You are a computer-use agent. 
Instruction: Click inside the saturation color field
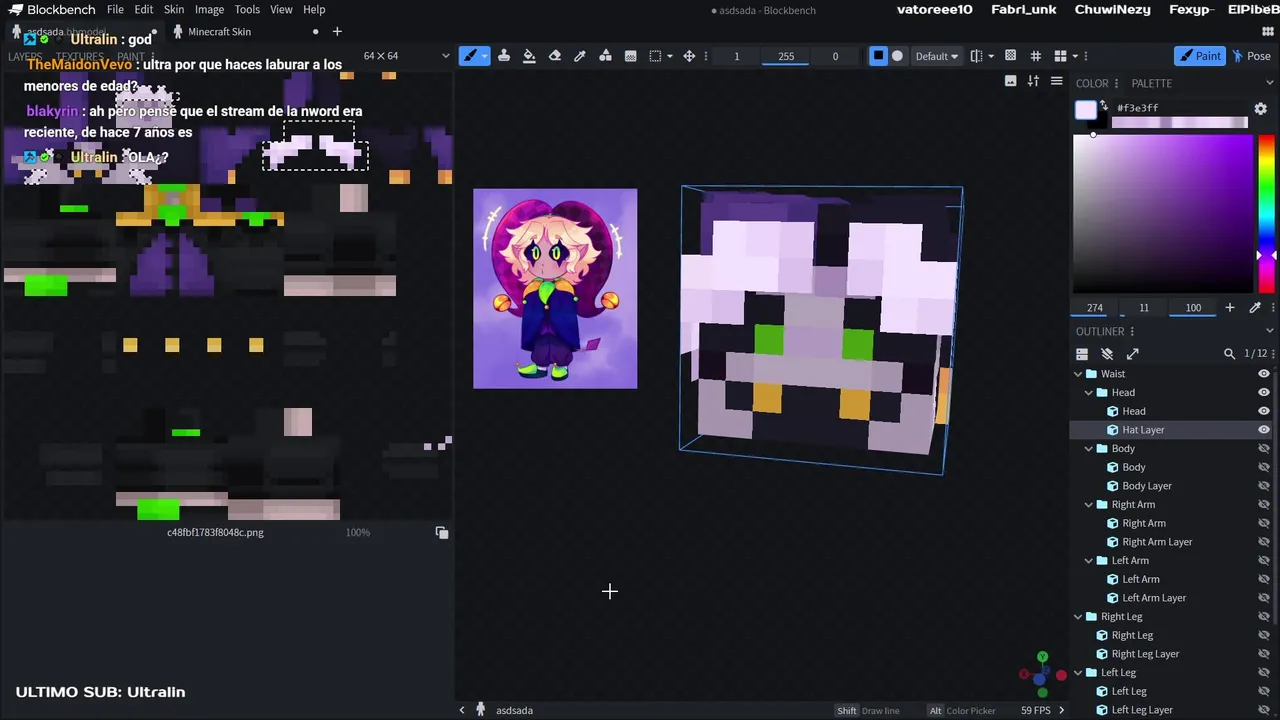click(1162, 213)
